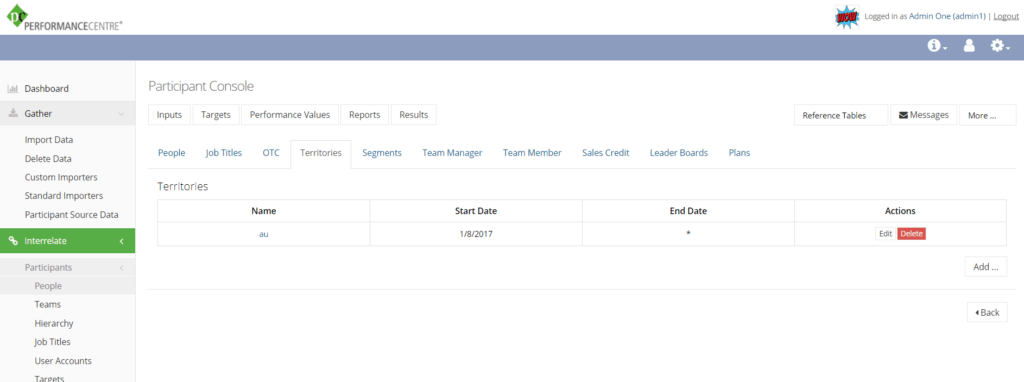Edit the au territory
Screen dimensions: 1024x382
pyautogui.click(x=886, y=234)
